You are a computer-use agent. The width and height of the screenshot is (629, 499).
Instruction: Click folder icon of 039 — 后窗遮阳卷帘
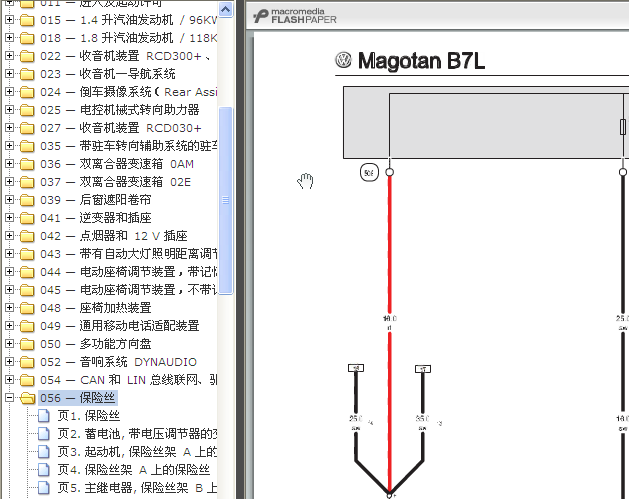(27, 200)
